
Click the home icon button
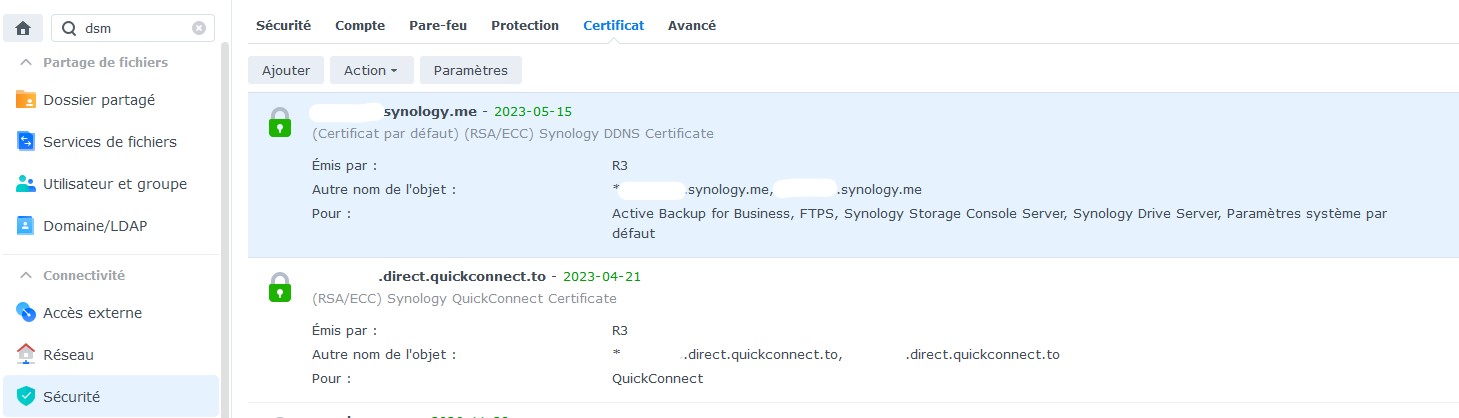point(23,28)
